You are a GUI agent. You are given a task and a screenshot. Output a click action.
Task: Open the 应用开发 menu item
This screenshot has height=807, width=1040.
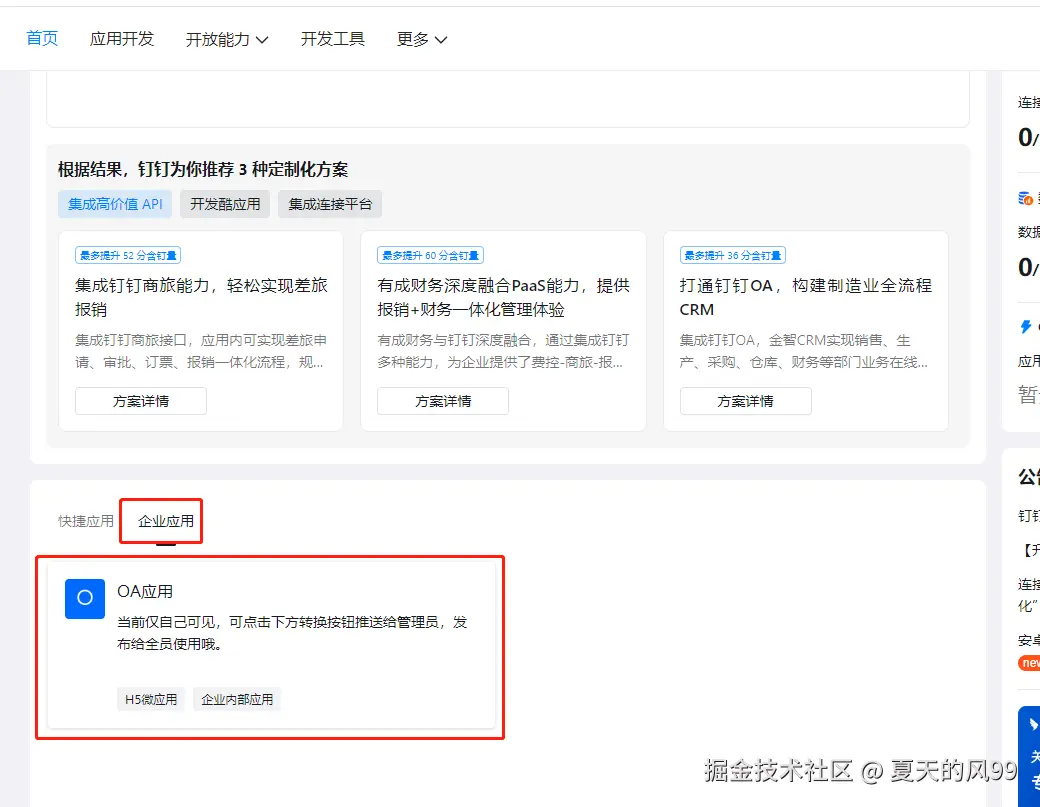121,38
